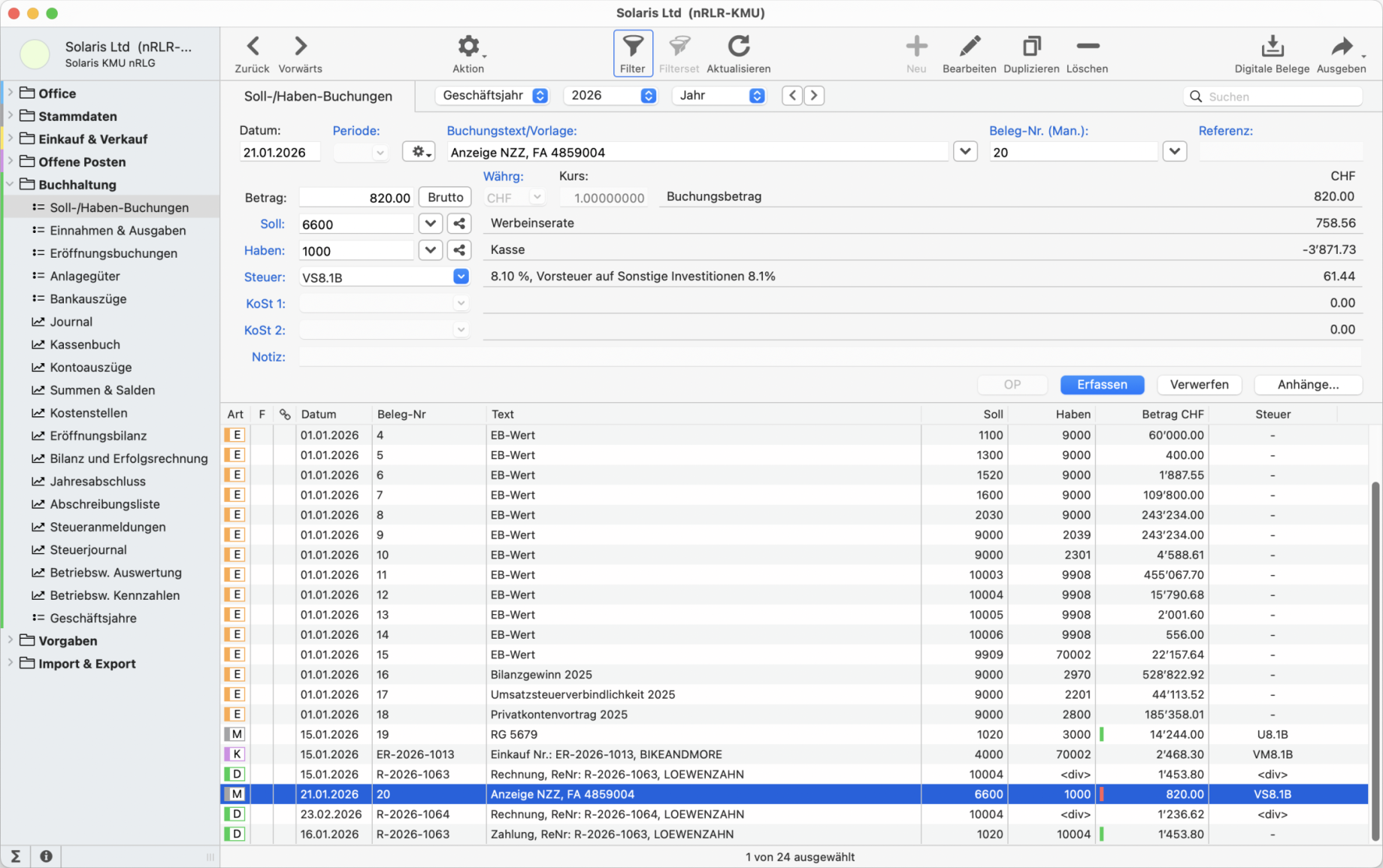Open the Steuer code dropdown
The width and height of the screenshot is (1383, 868).
click(x=461, y=277)
